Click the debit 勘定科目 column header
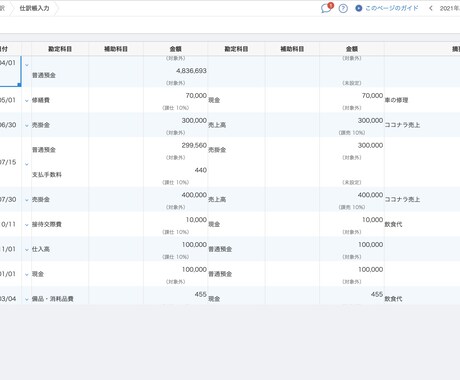The width and height of the screenshot is (460, 380). click(60, 49)
